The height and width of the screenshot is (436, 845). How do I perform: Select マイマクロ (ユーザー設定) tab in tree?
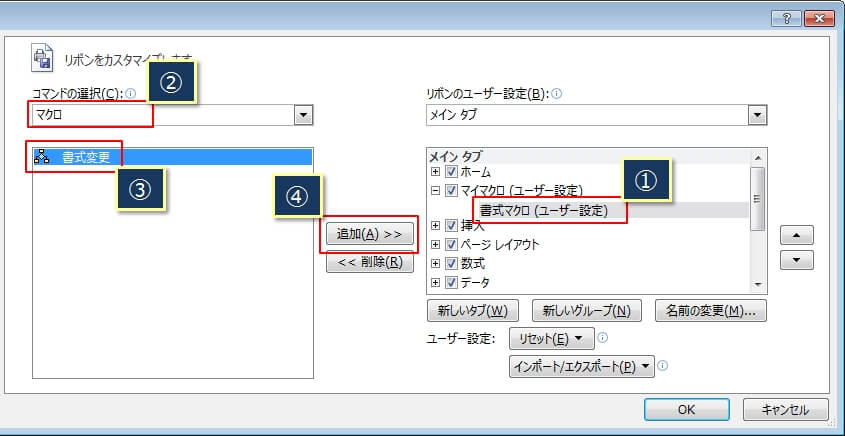click(x=520, y=191)
